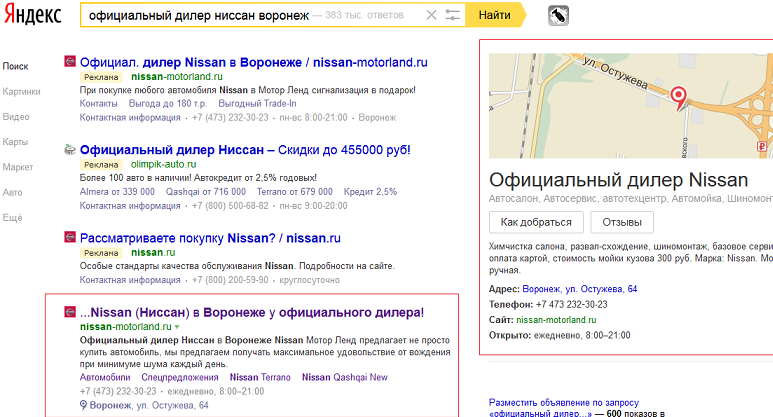Click the extension icon next to the Найти button

tap(558, 15)
